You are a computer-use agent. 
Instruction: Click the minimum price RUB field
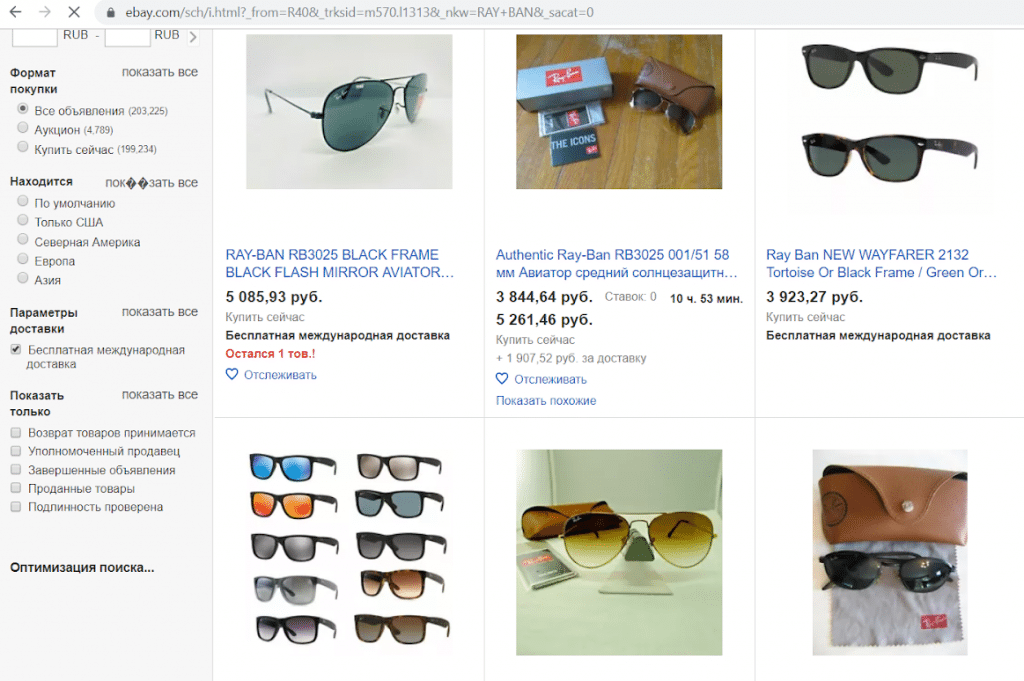[35, 37]
